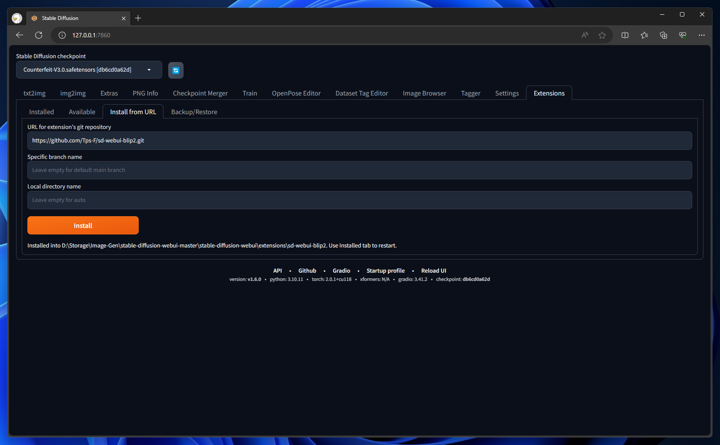Open the collections icon
Viewport: 720px width, 445px height.
(664, 35)
